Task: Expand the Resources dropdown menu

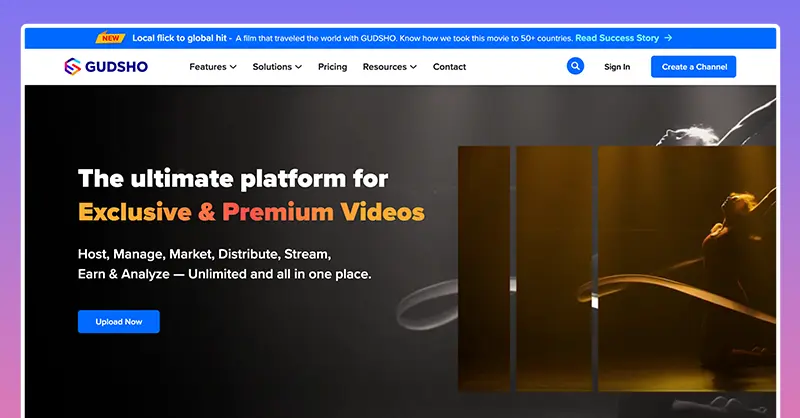Action: [390, 67]
